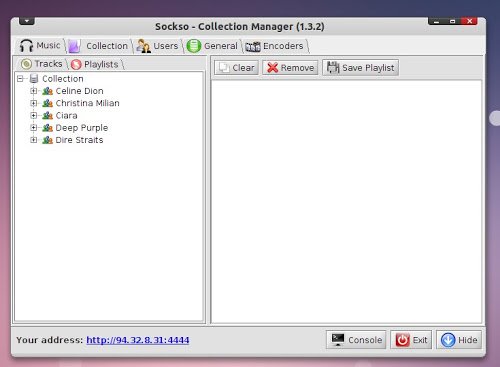Open the Encoders tab
The image size is (500, 367).
(275, 46)
